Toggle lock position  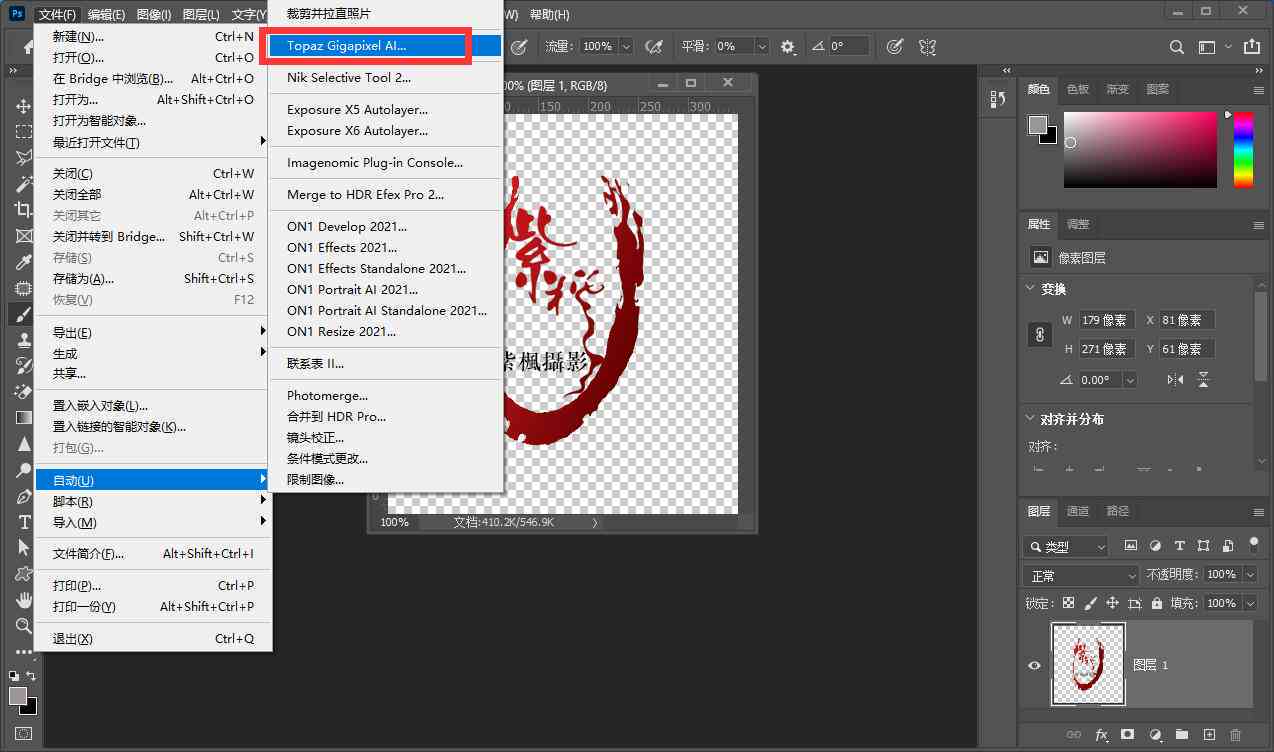(x=1112, y=603)
